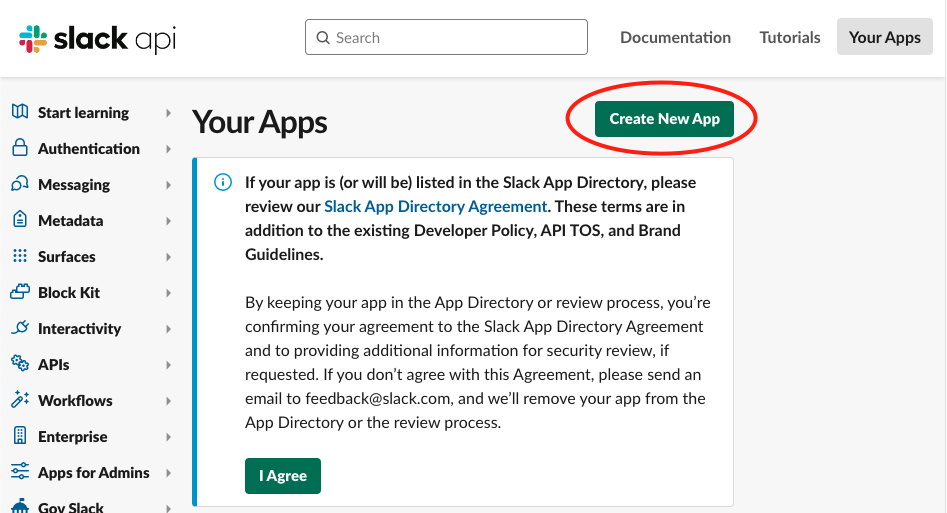This screenshot has width=947, height=513.
Task: Choose Interactivity in the sidebar
Action: tap(80, 329)
